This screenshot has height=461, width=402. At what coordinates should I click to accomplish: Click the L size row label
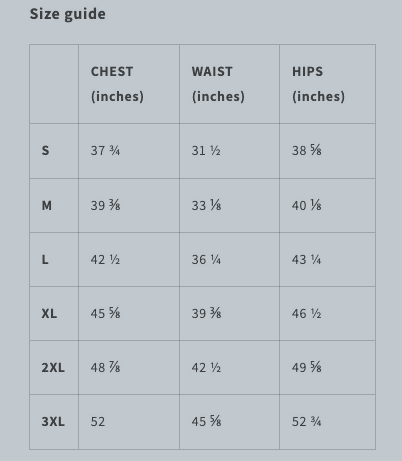45,260
